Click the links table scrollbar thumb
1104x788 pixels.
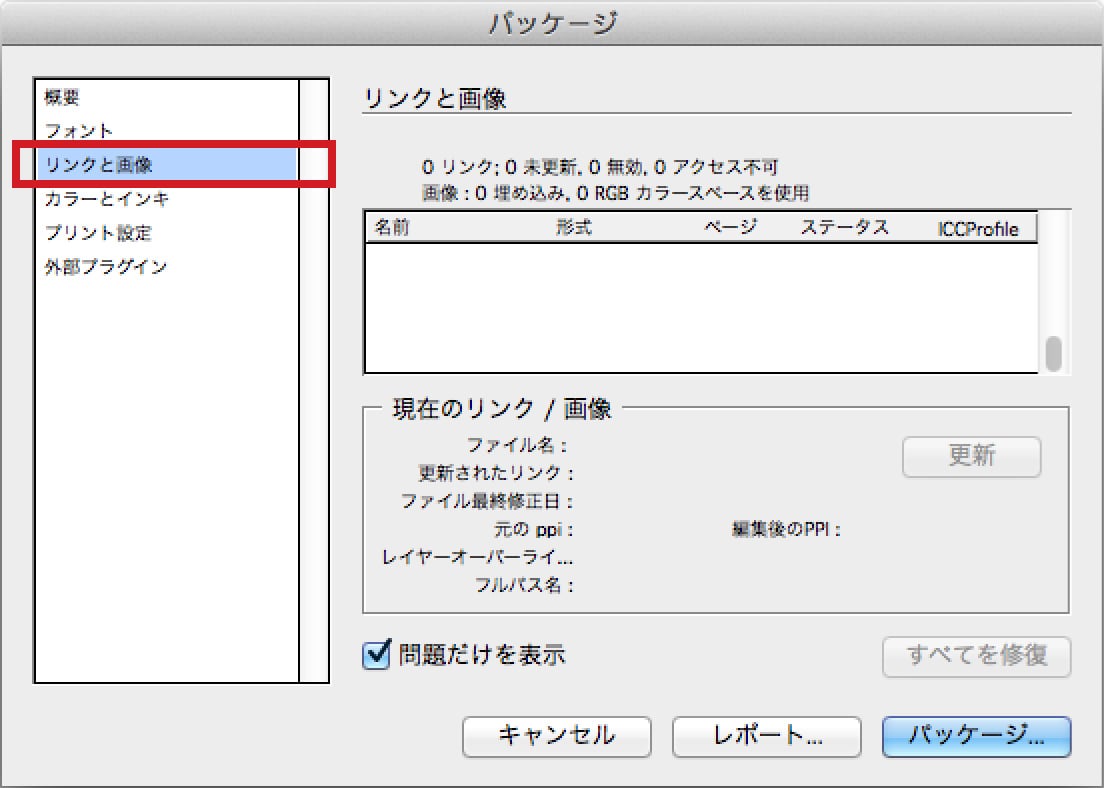point(1053,354)
